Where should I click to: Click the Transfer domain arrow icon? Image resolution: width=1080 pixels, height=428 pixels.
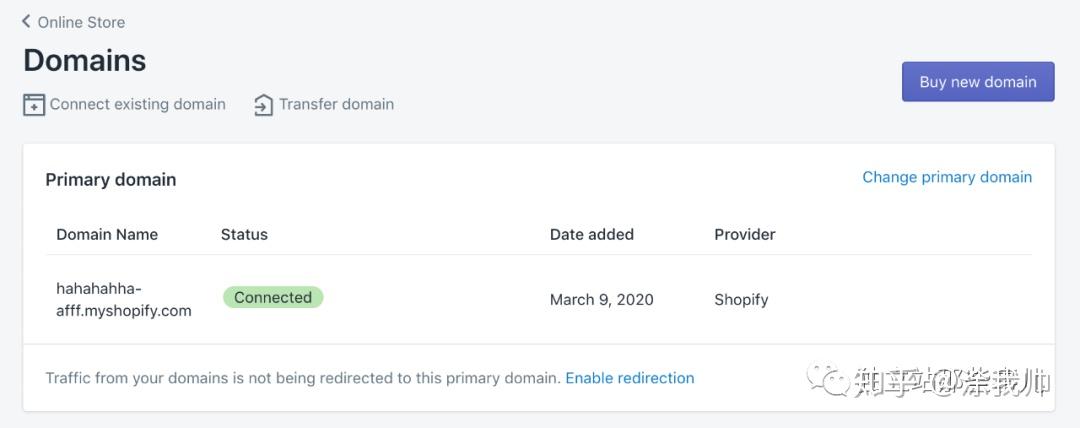point(263,105)
